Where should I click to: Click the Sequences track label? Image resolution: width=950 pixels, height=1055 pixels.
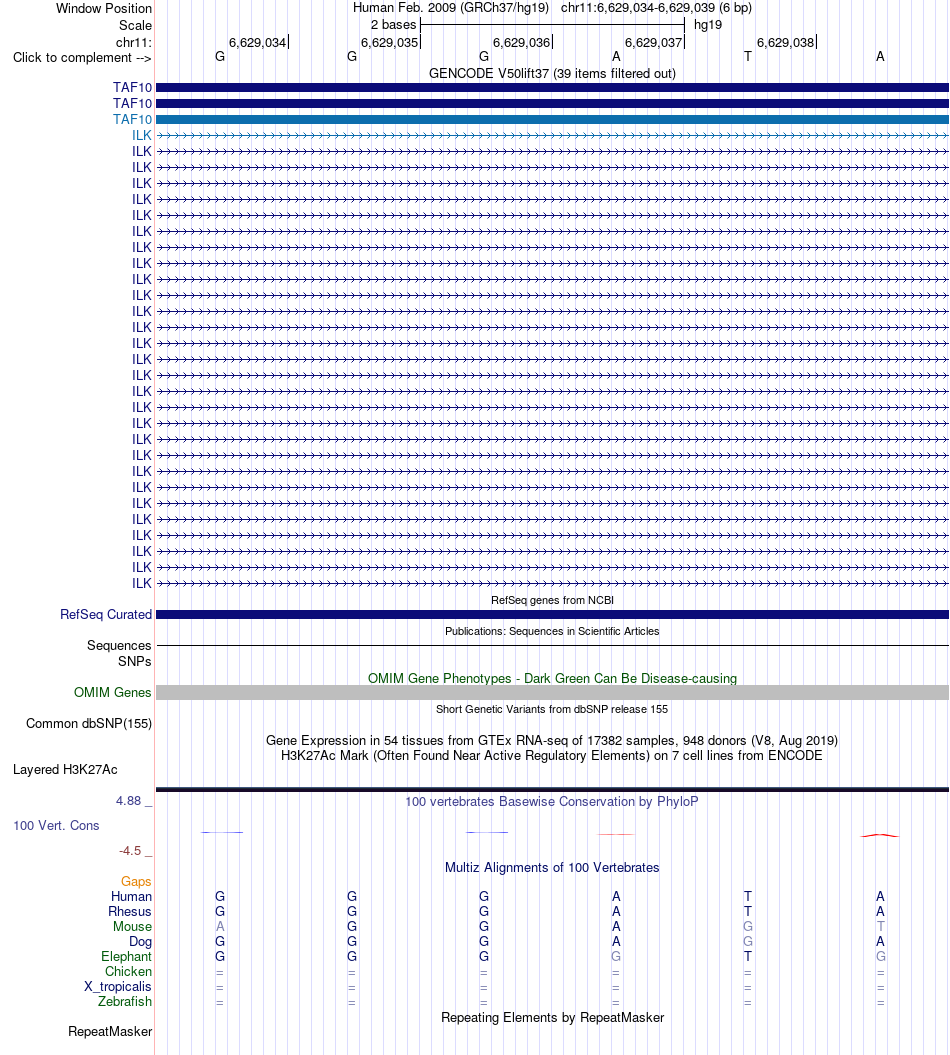pos(119,645)
